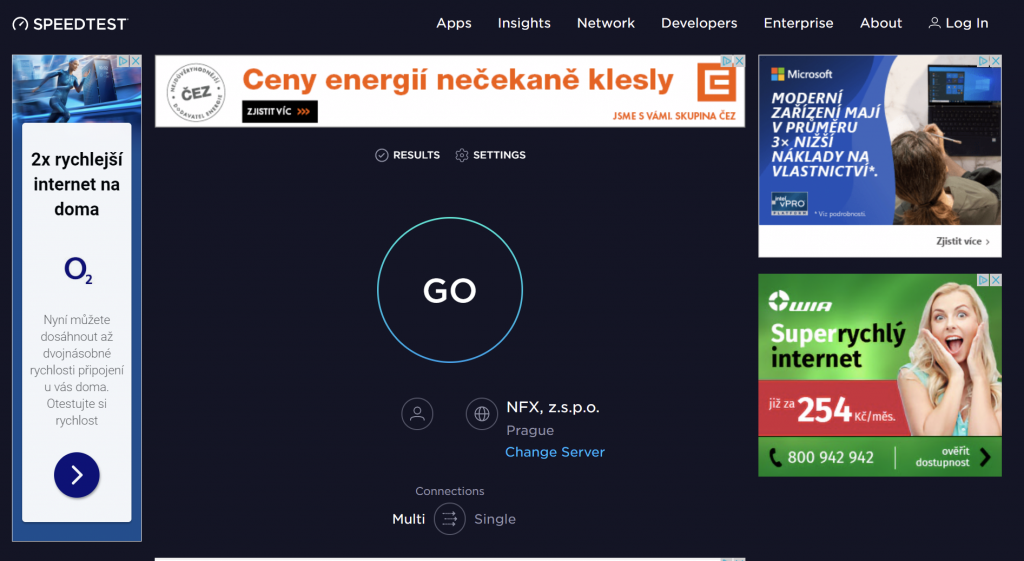Open Settings via the gear icon
This screenshot has height=561, width=1024.
(461, 155)
